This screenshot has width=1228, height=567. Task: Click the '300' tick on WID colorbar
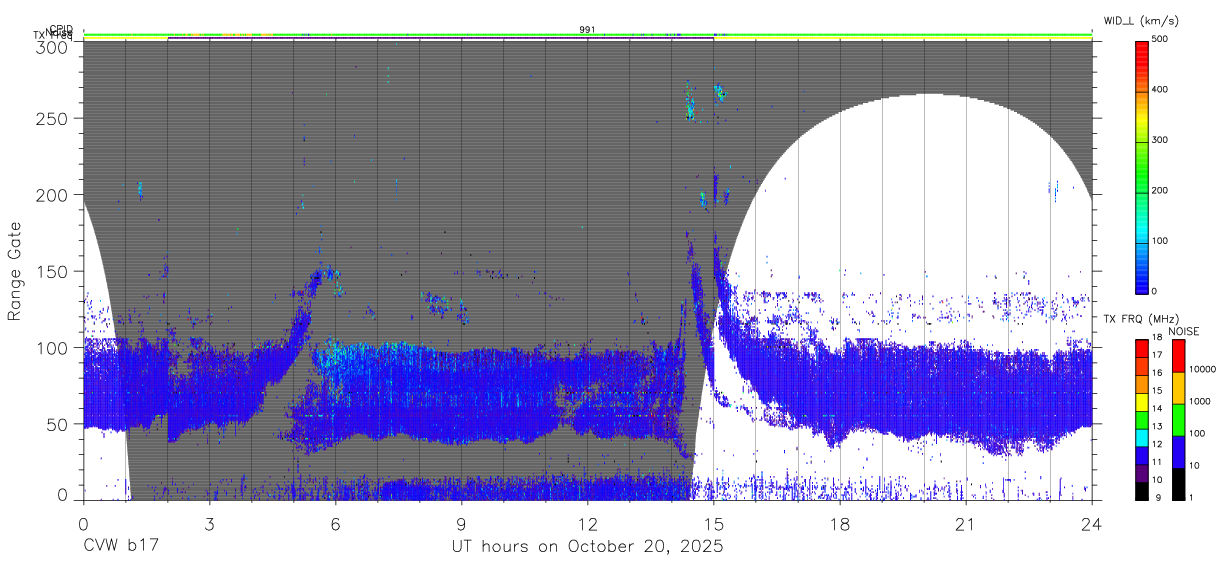click(1162, 140)
